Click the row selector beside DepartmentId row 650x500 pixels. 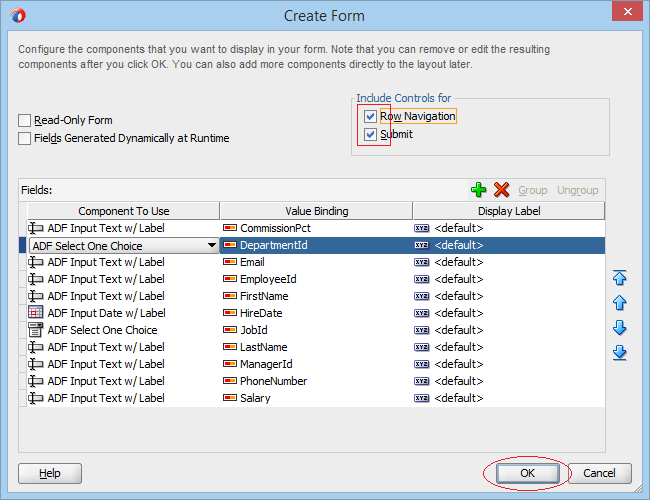pos(23,245)
